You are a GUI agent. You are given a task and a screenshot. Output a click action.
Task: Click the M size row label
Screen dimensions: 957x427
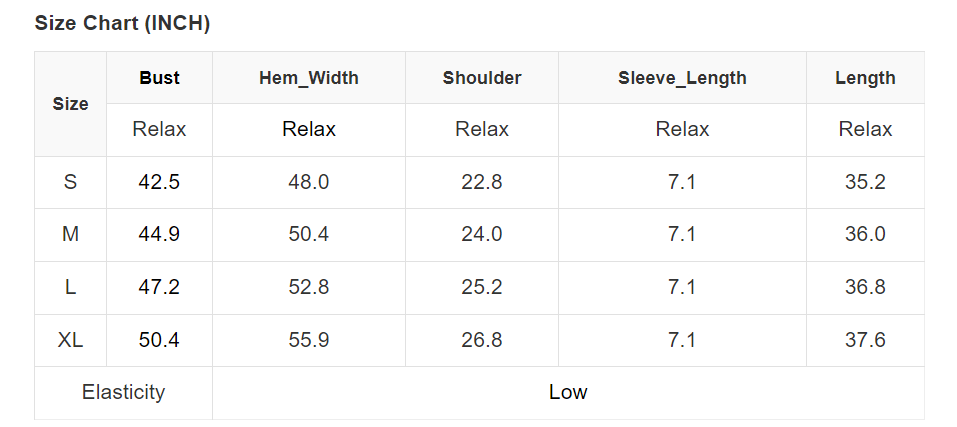[70, 234]
